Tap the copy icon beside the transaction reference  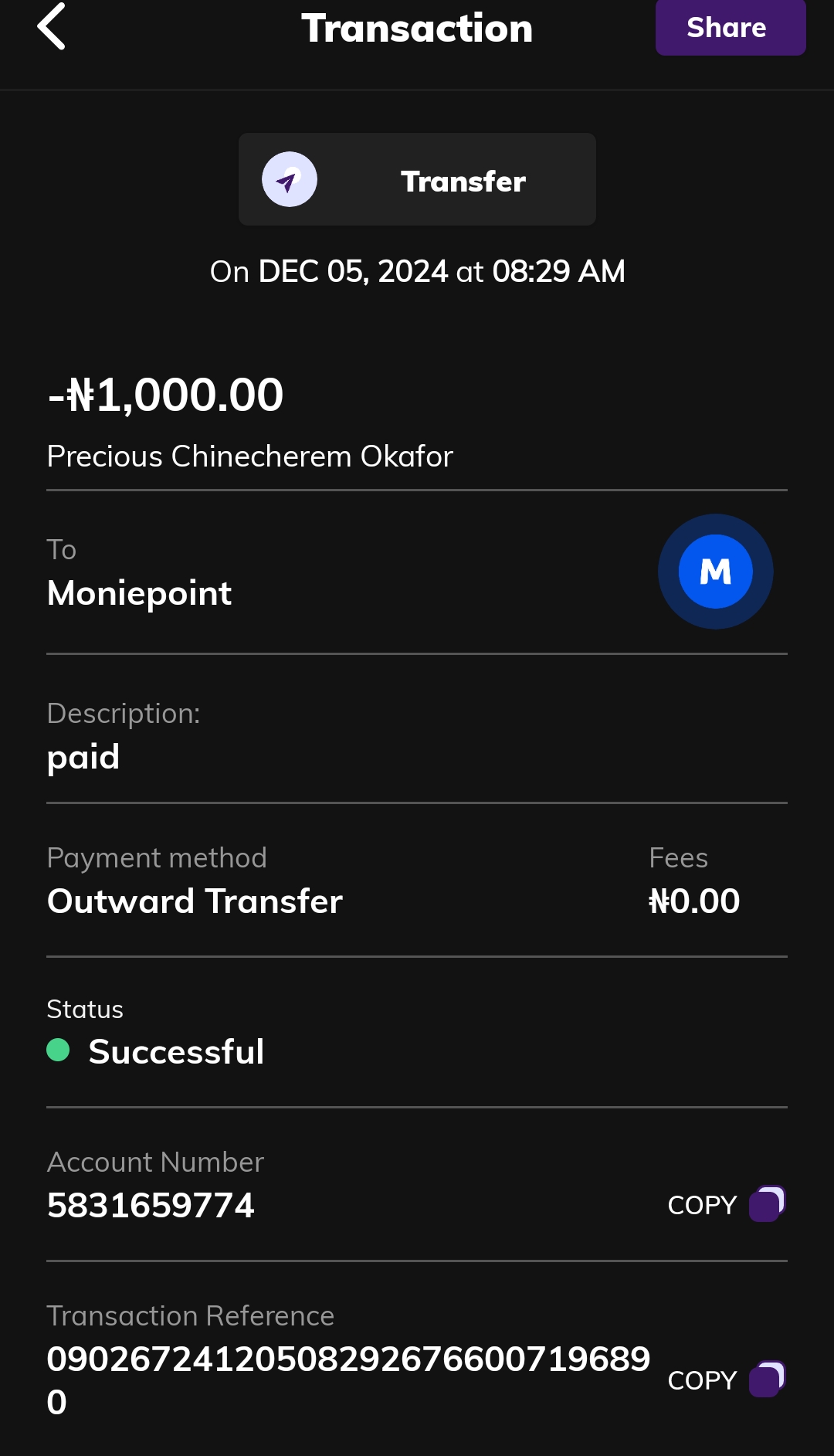pos(766,1379)
